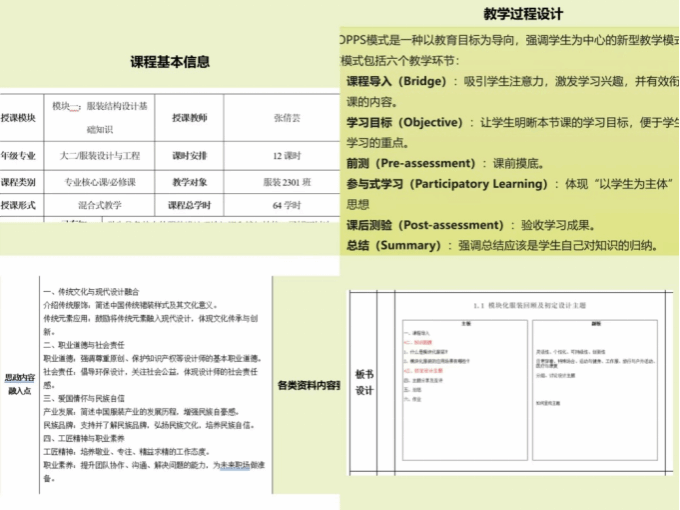This screenshot has height=510, width=680.
Task: Select the 学习目标 (Objective) term
Action: (405, 122)
